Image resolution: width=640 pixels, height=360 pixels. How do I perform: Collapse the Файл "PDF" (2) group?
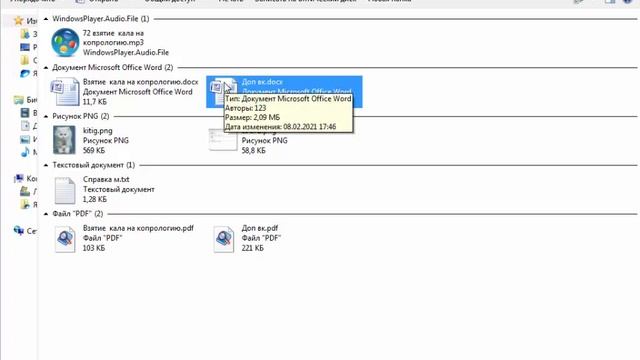[46, 214]
